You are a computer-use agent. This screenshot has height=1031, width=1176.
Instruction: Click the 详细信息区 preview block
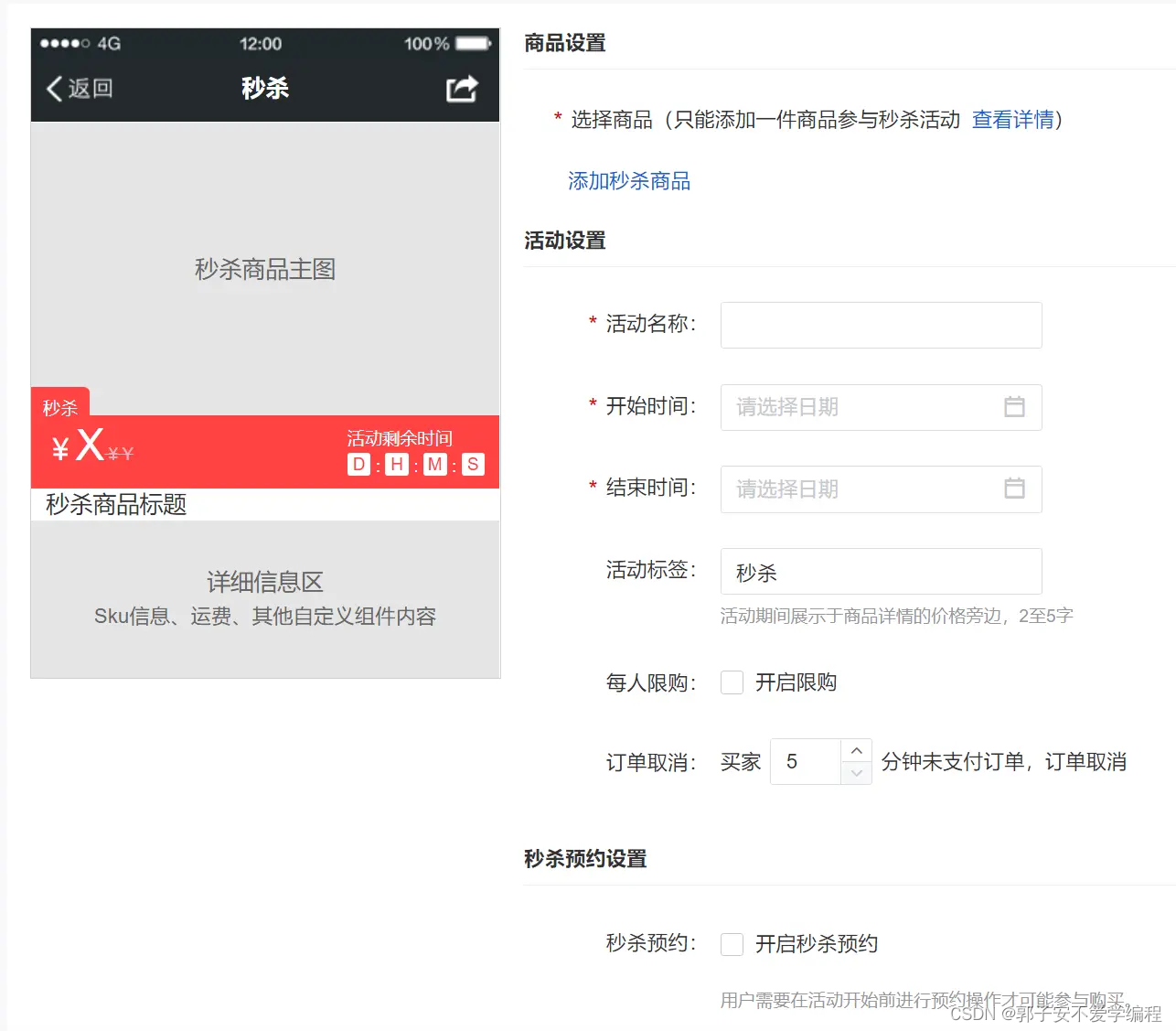point(265,599)
